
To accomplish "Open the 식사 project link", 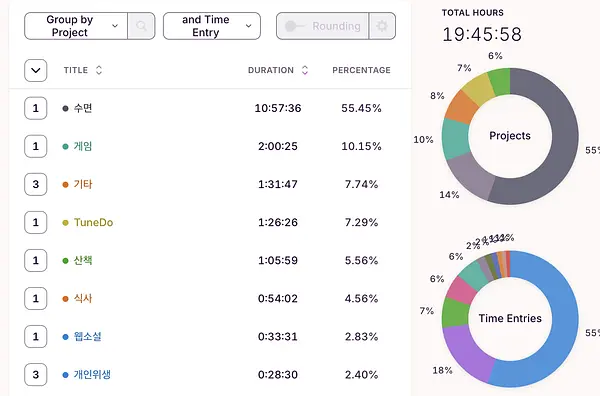I will (x=83, y=298).
